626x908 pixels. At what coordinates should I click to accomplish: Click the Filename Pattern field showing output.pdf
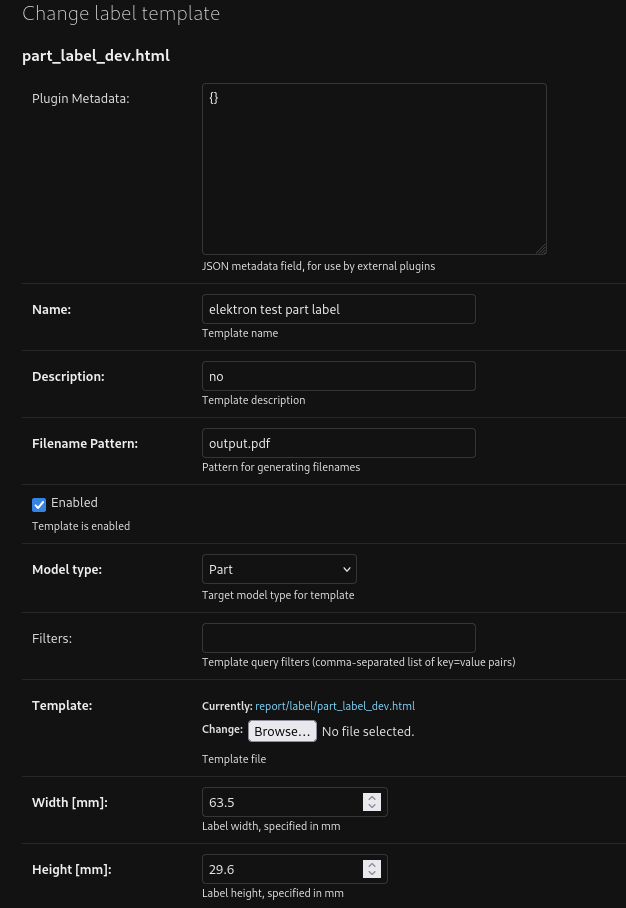(x=339, y=443)
